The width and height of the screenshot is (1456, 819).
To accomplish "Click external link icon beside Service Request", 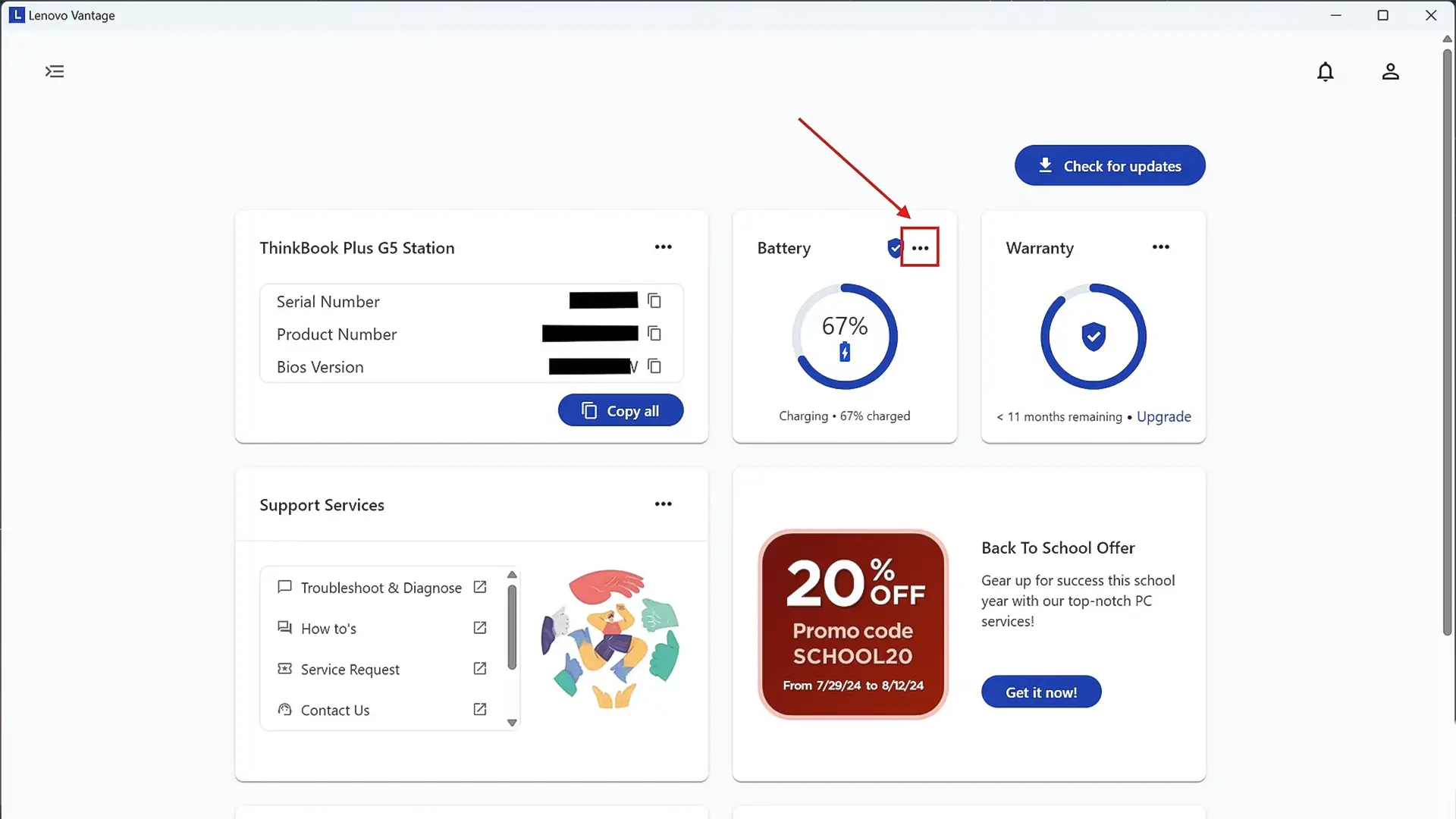I will [480, 669].
